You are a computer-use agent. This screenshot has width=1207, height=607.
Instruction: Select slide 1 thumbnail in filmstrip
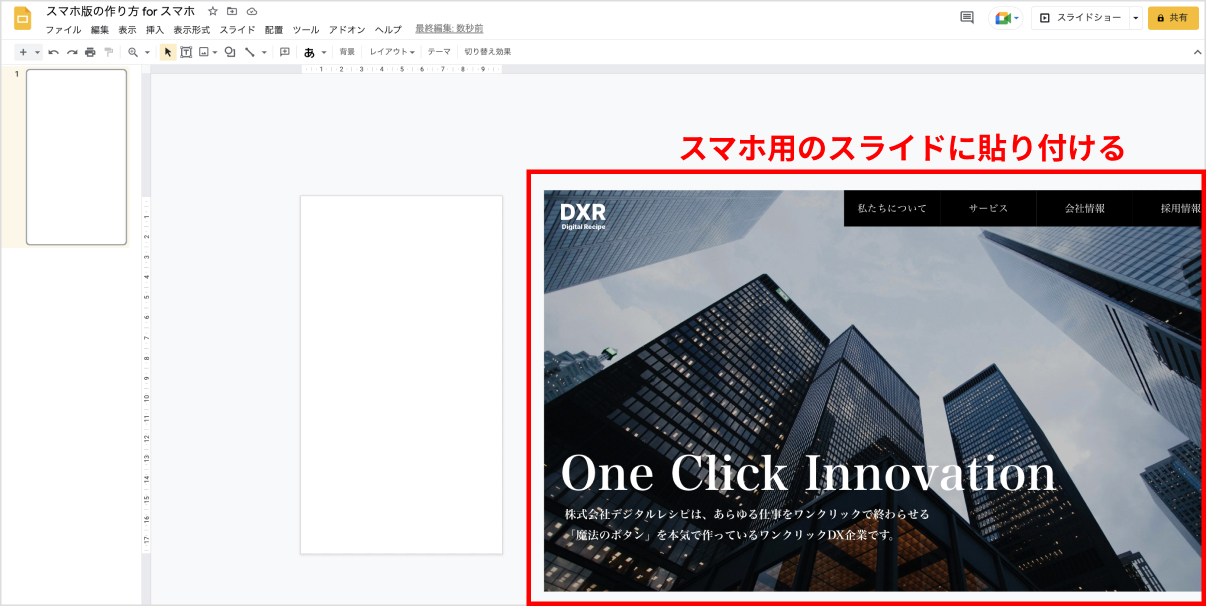pyautogui.click(x=76, y=157)
